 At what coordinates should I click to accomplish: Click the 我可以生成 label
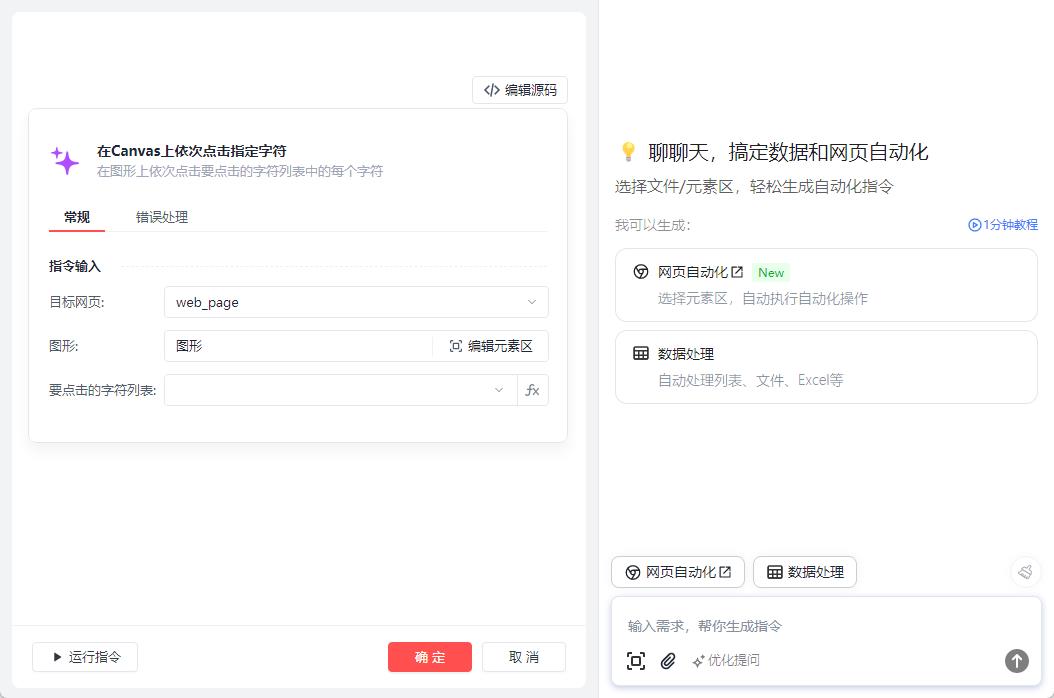tap(652, 225)
